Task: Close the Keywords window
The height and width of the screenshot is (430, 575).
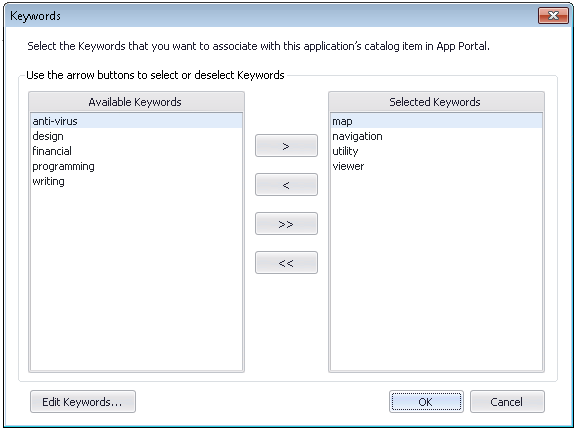Action: pos(553,15)
